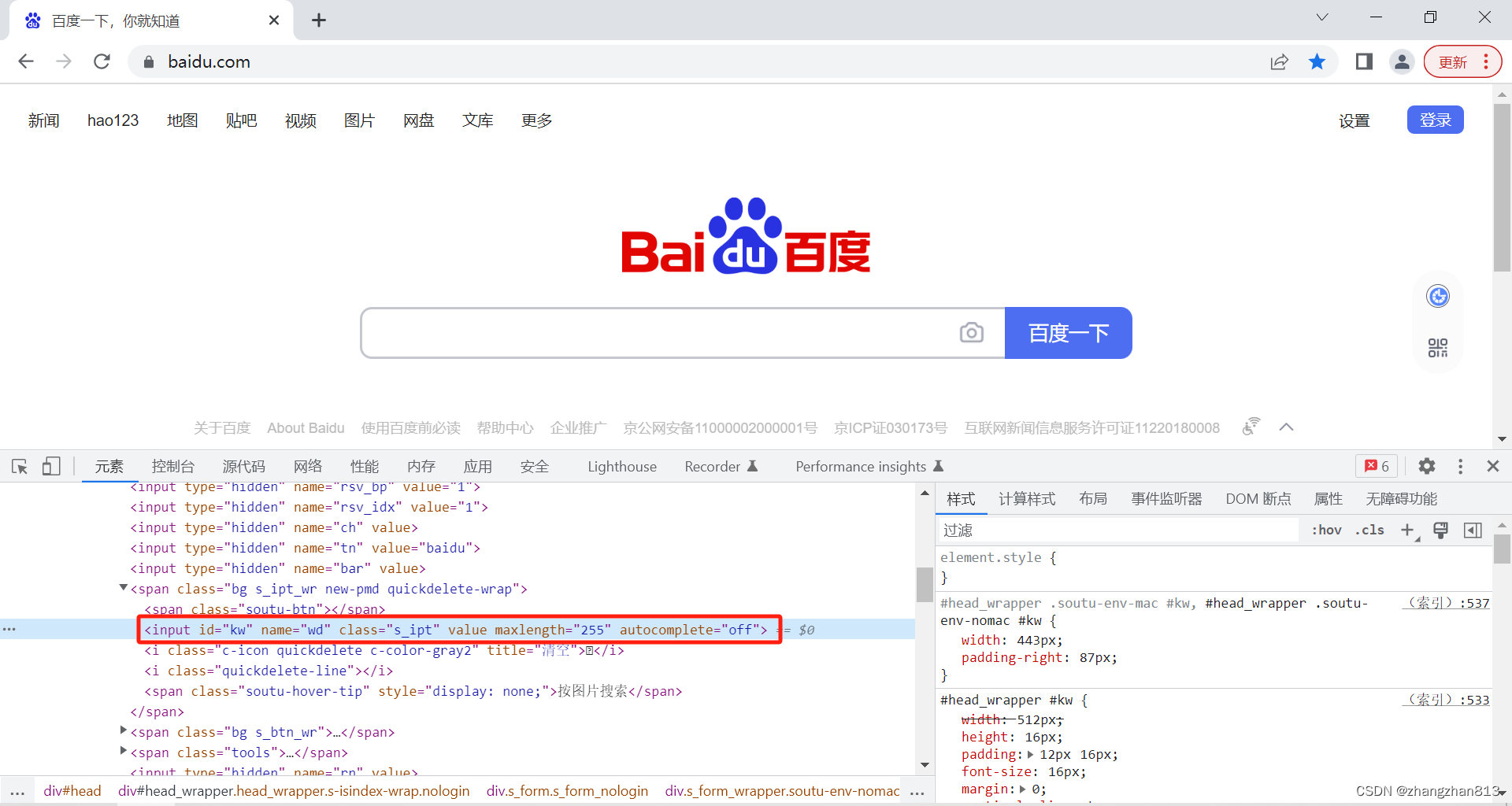This screenshot has height=806, width=1512.
Task: Share this page icon in address bar
Action: 1279,61
